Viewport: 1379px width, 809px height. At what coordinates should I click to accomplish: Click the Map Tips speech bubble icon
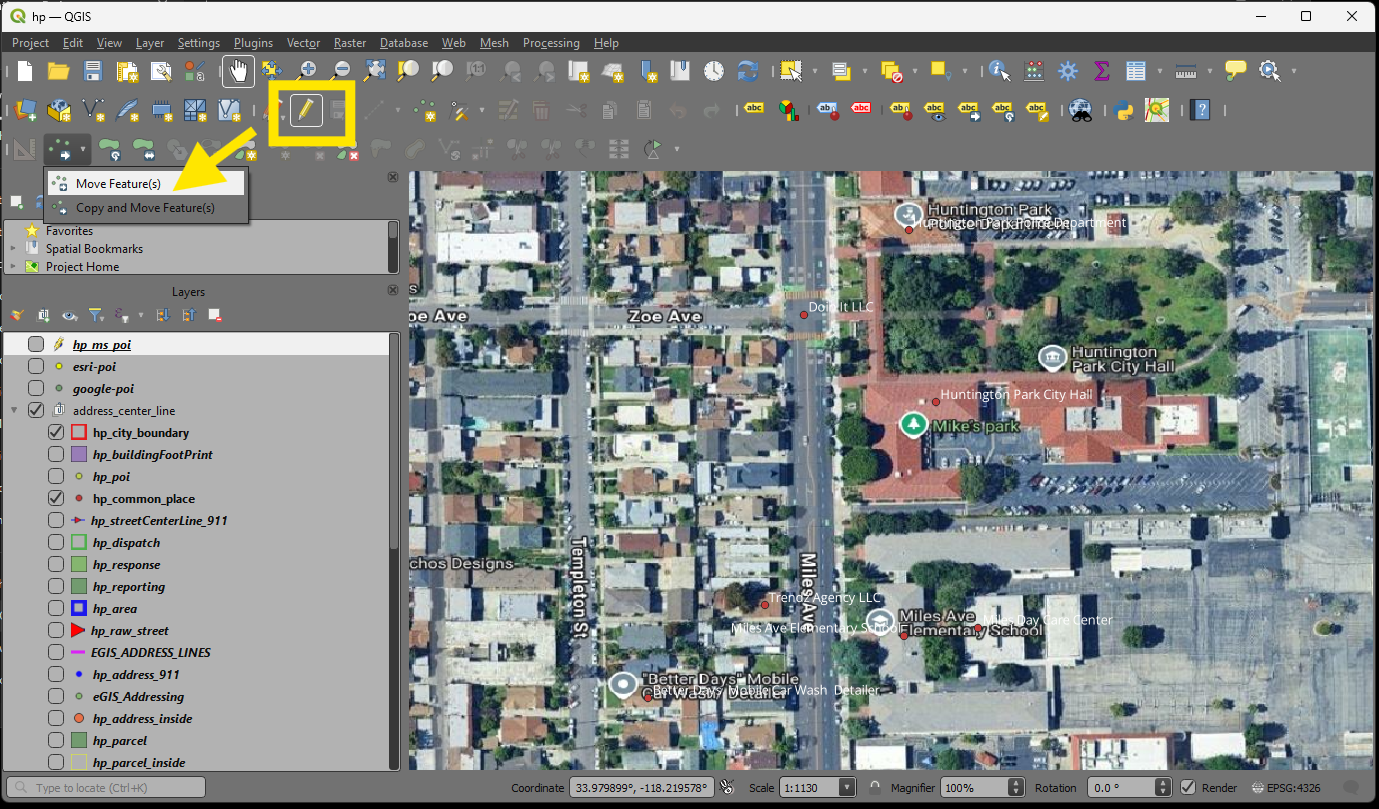1236,71
